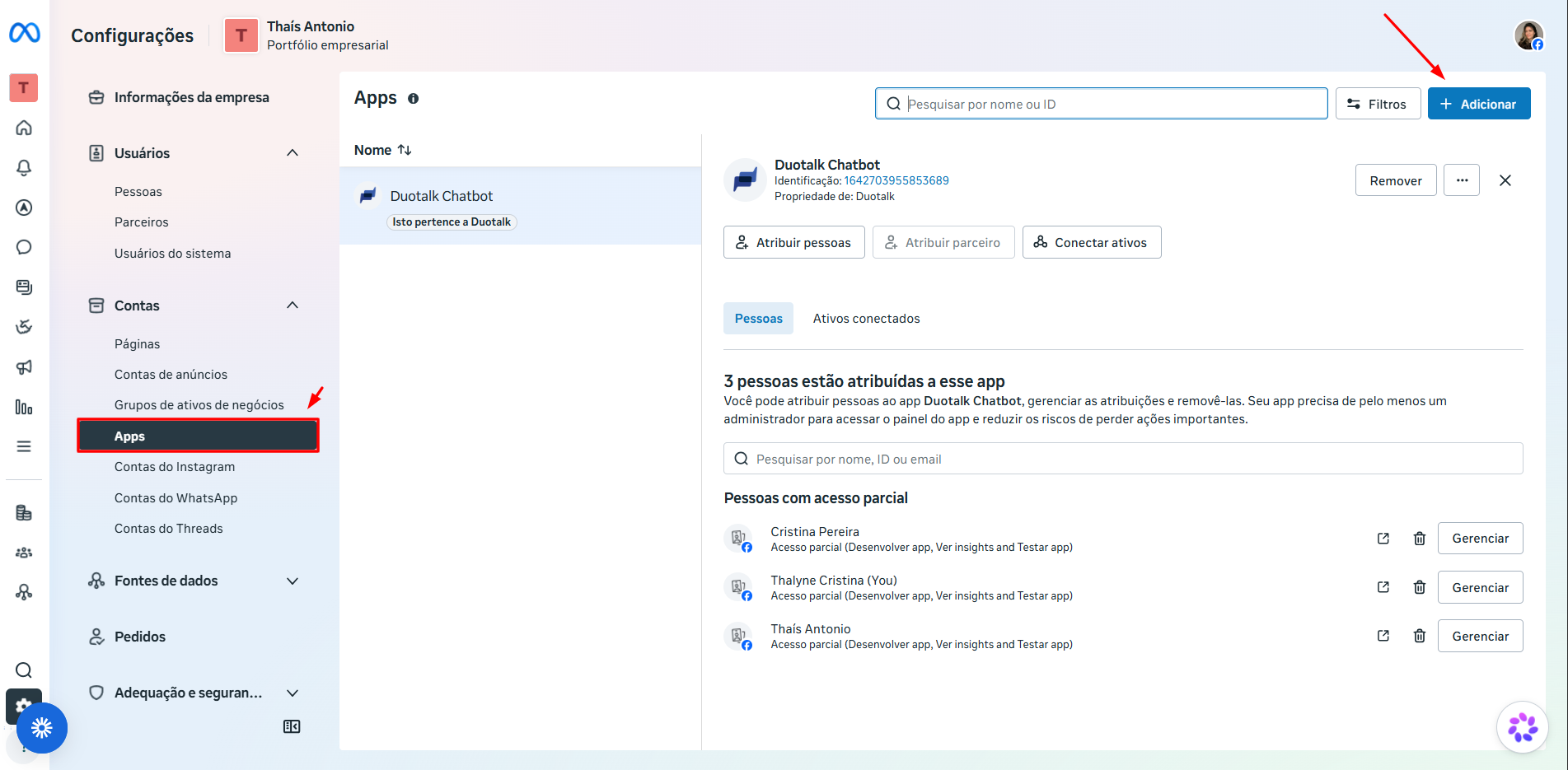This screenshot has height=770, width=1568.
Task: Select the Duotalk Chatbot app row
Action: pos(521,206)
